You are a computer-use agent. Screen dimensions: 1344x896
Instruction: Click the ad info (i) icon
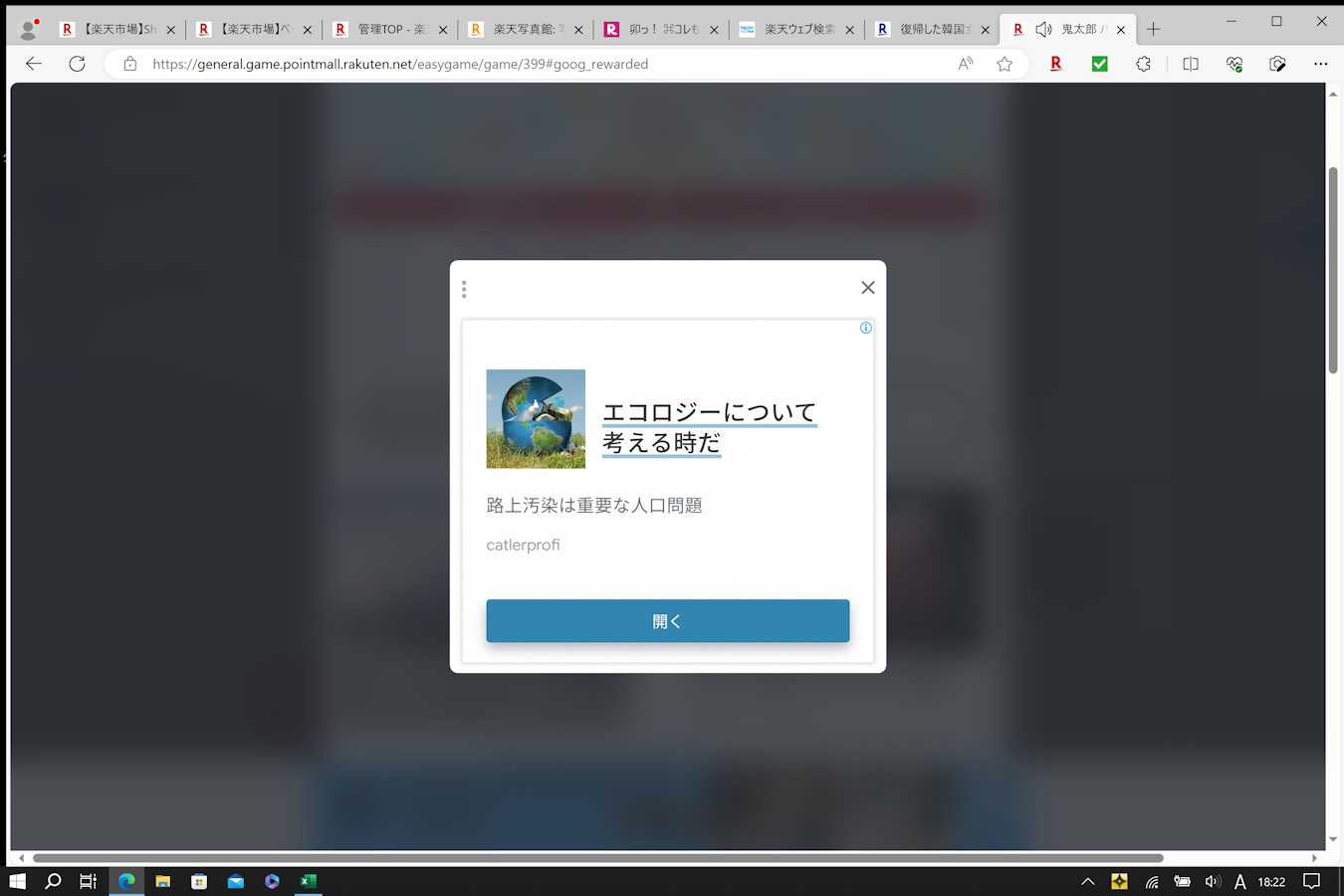pos(866,328)
